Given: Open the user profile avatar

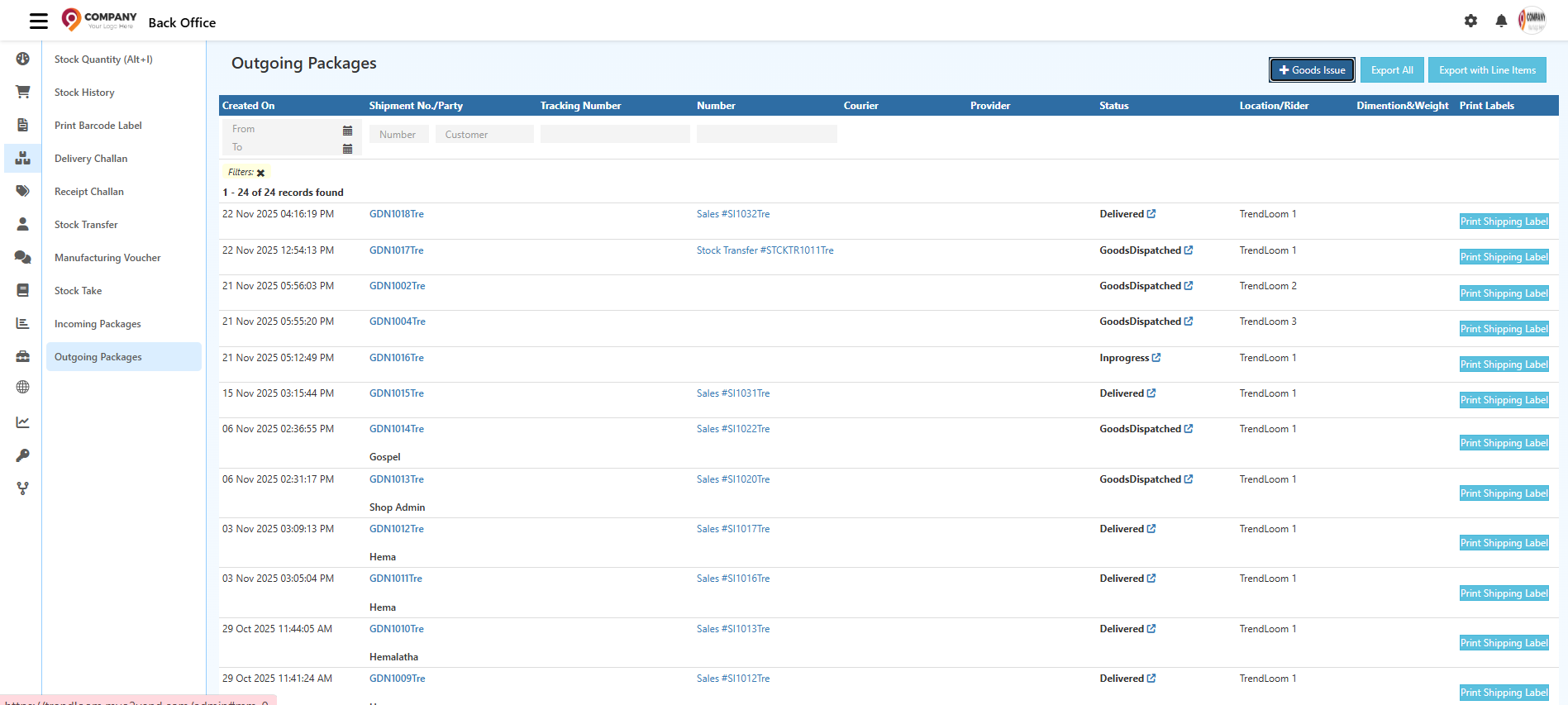Looking at the screenshot, I should click(x=1532, y=20).
